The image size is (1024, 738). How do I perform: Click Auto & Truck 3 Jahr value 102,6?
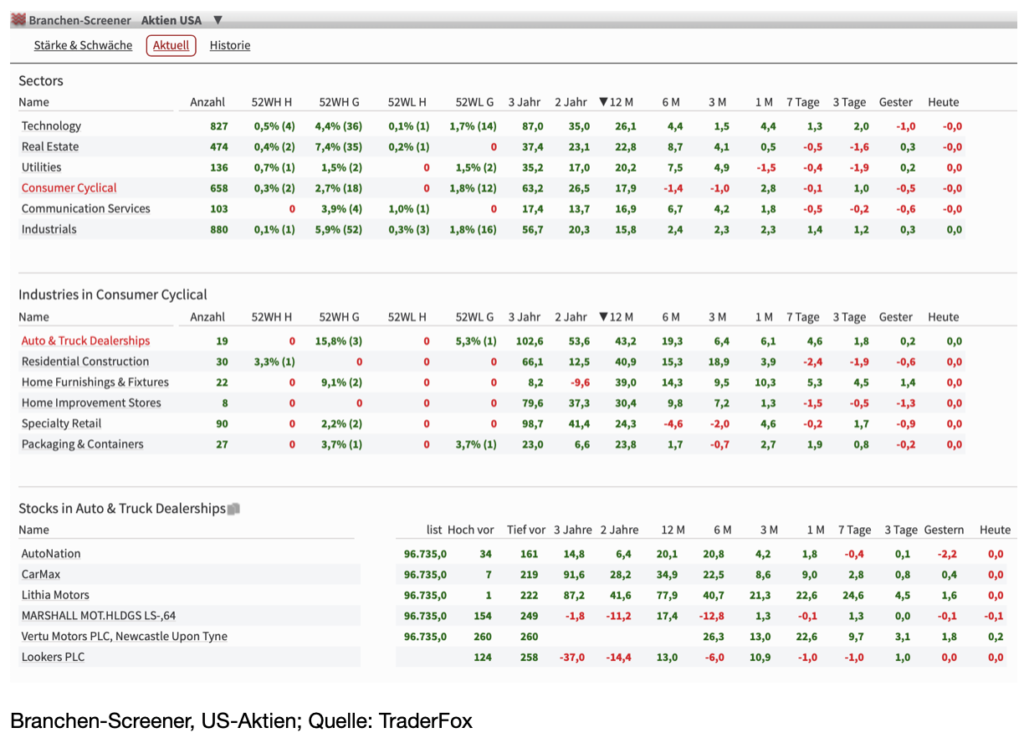(529, 341)
